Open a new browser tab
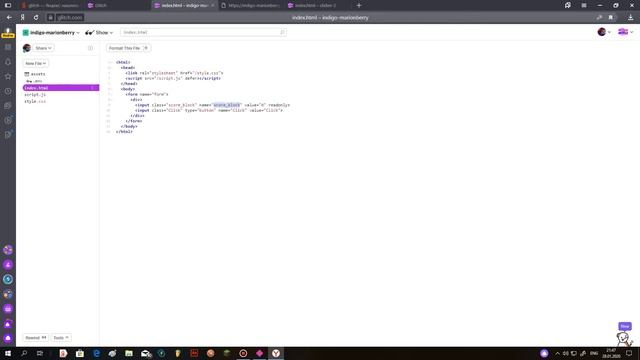Image resolution: width=640 pixels, height=360 pixels. coord(359,5)
